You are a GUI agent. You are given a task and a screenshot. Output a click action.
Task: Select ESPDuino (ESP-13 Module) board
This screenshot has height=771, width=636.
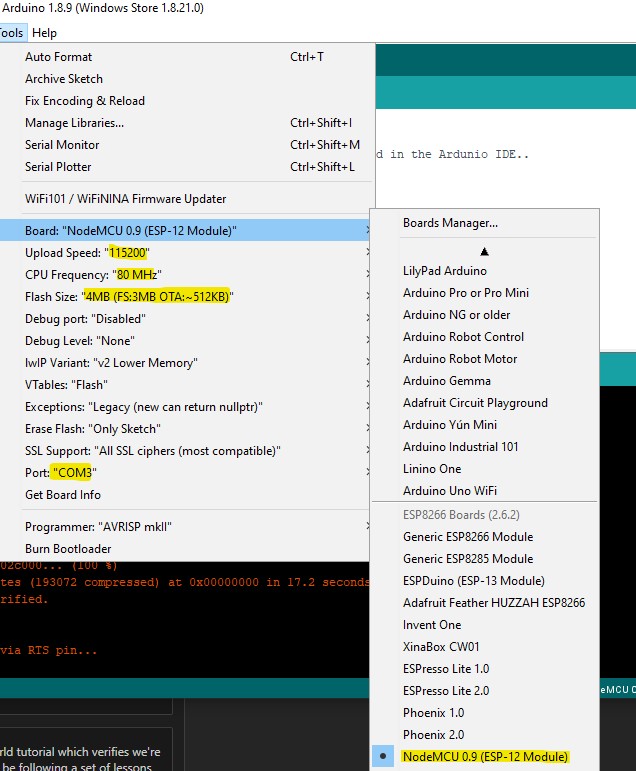coord(485,581)
